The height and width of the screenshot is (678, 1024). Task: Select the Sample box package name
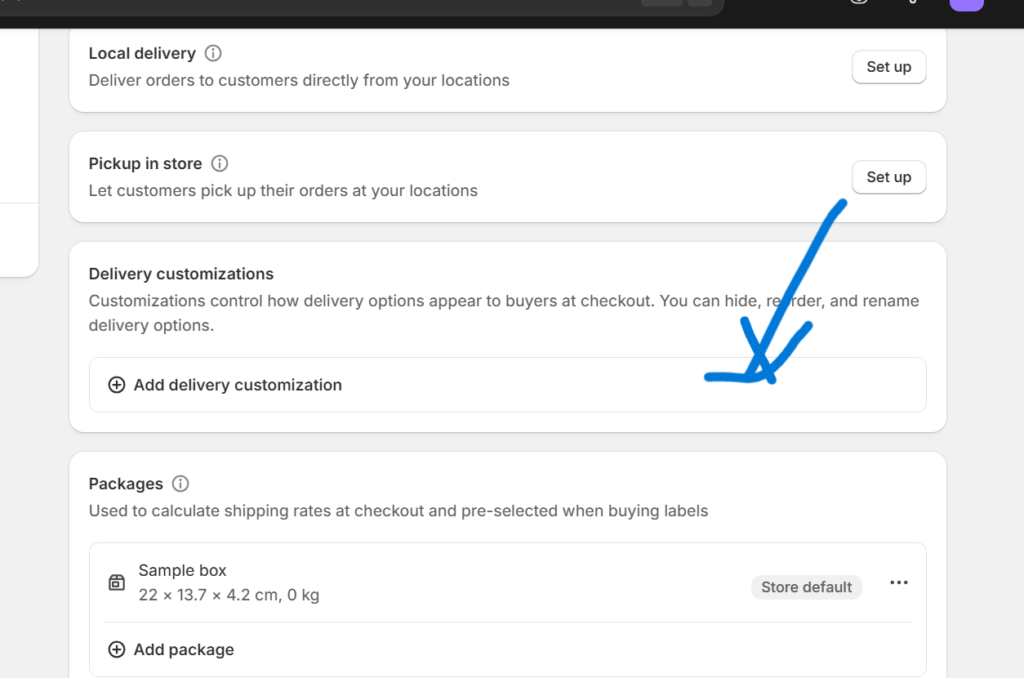[x=183, y=571]
